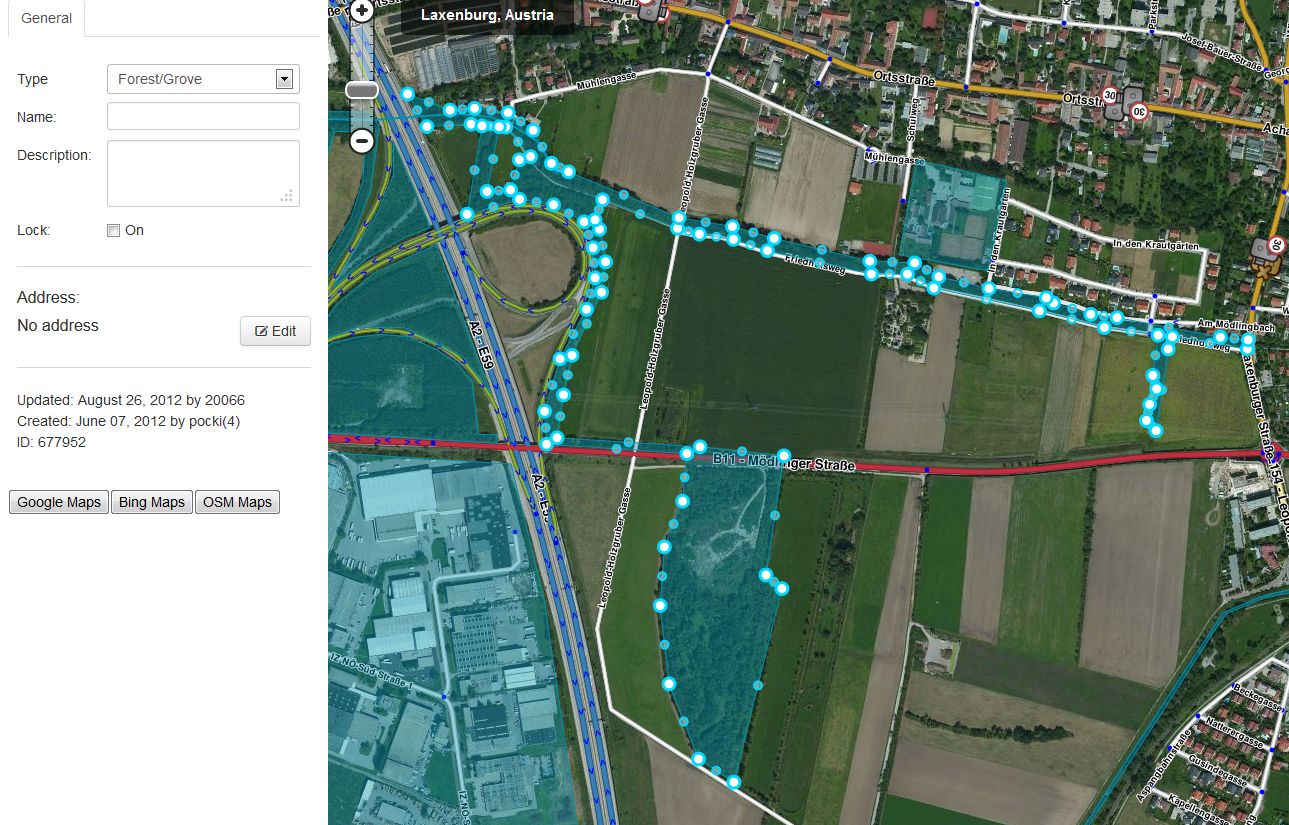Click the Laxenburg, Austria location label
This screenshot has height=825, width=1289.
487,15
